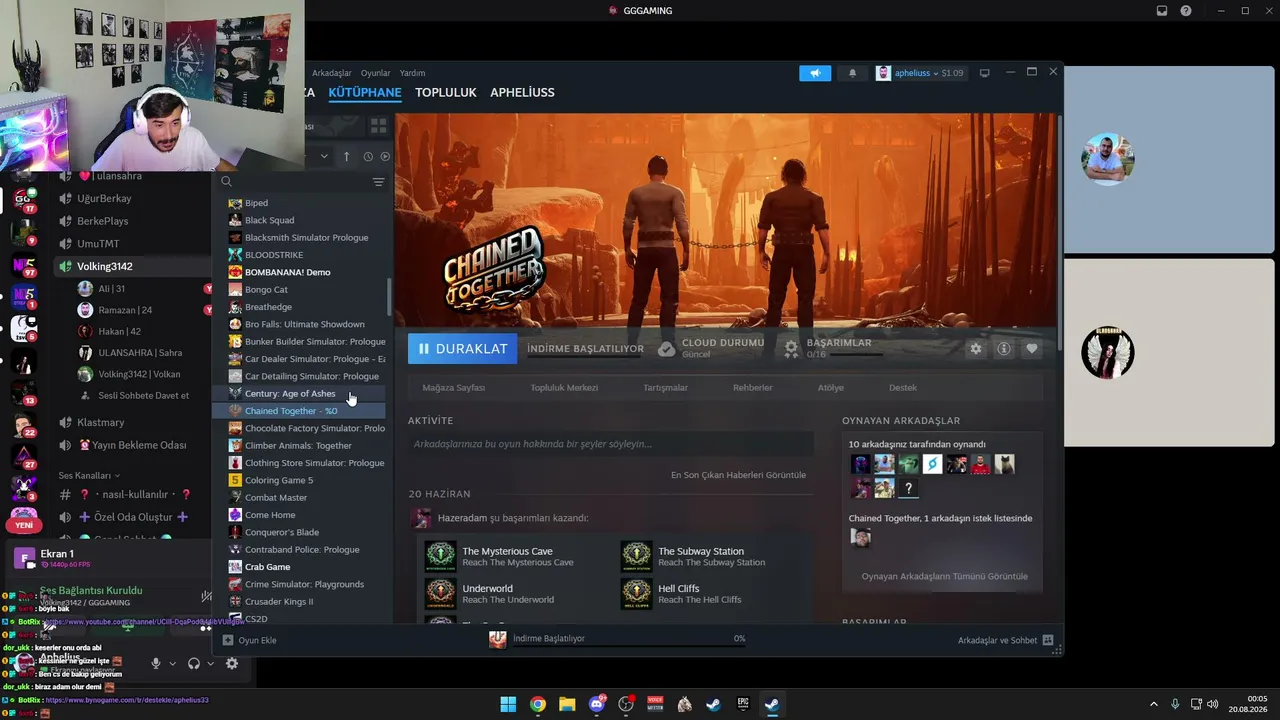
Task: Sort library by recent activity clock icon
Action: click(x=368, y=157)
